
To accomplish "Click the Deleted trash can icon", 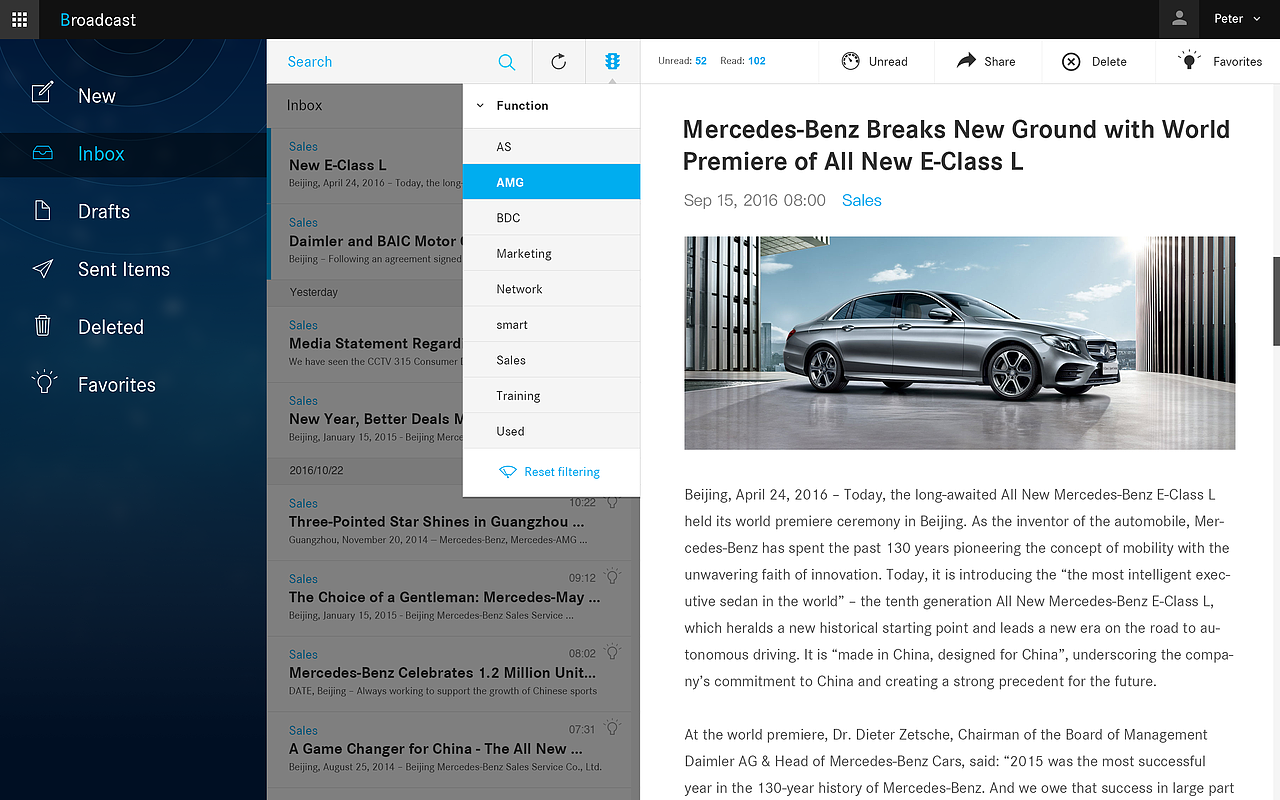I will pos(42,326).
